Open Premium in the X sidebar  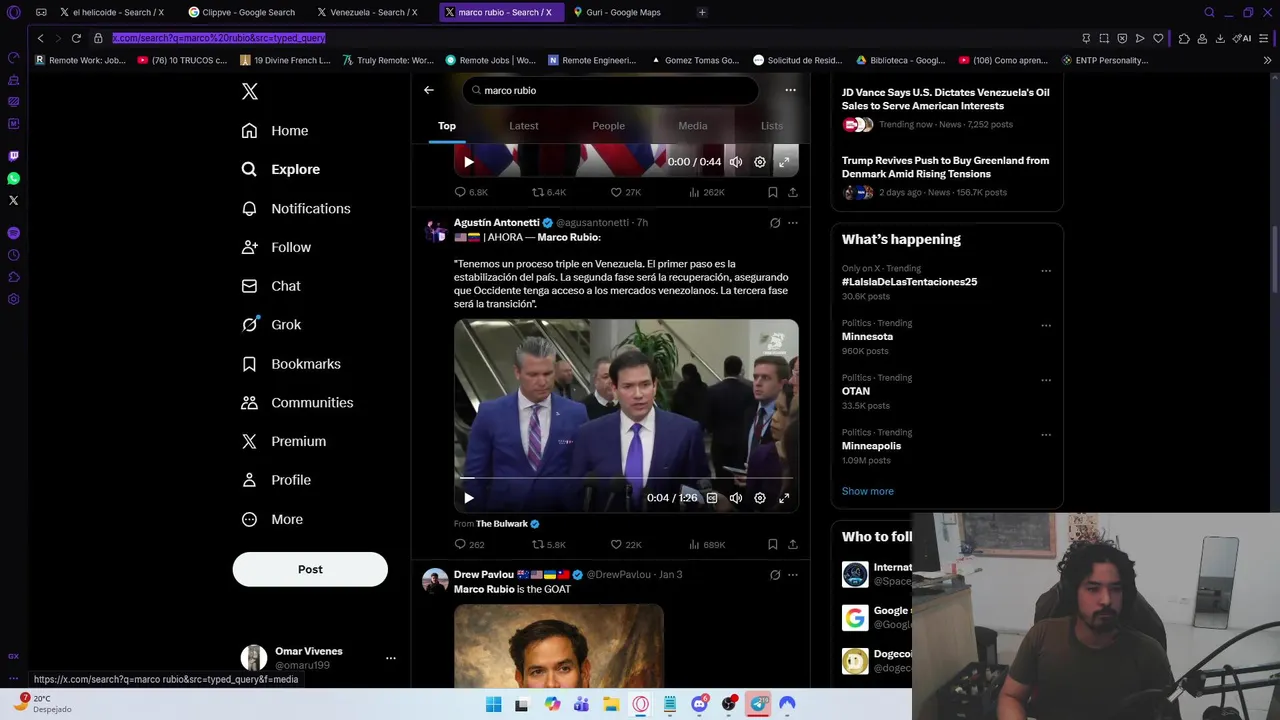pyautogui.click(x=284, y=441)
